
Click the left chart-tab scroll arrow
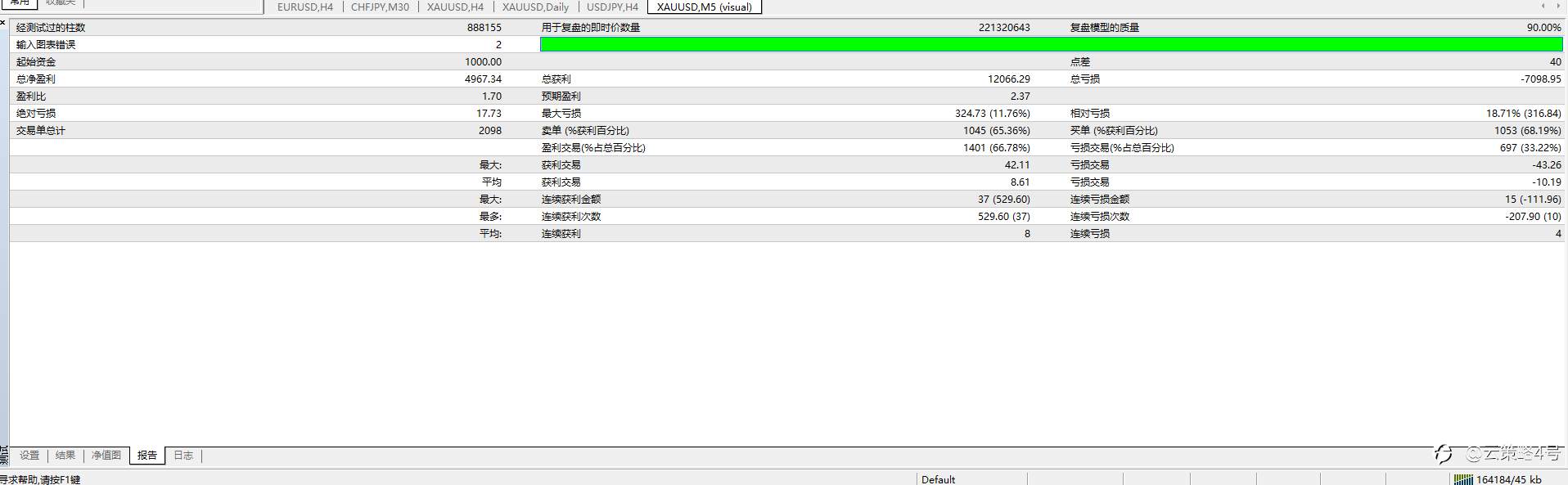pos(1543,7)
